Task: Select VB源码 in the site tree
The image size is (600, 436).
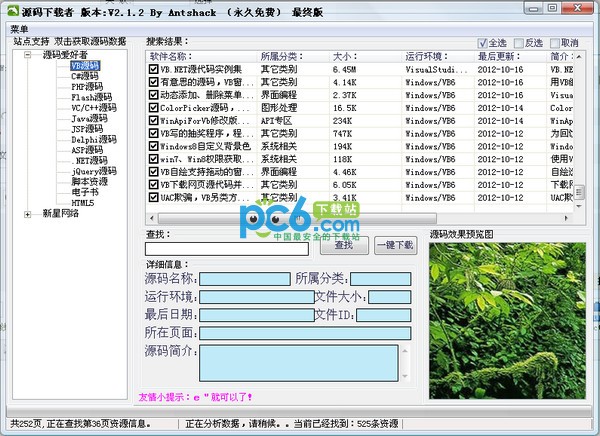Action: coord(85,66)
